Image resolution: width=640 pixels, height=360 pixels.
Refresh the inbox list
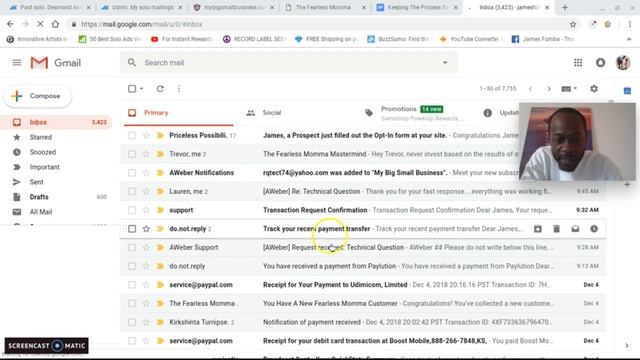click(x=160, y=89)
